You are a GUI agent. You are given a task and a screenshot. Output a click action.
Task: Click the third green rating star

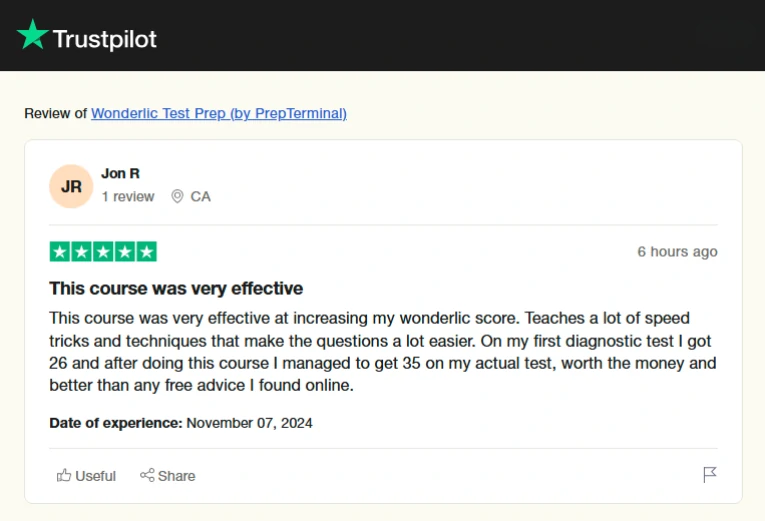[103, 252]
